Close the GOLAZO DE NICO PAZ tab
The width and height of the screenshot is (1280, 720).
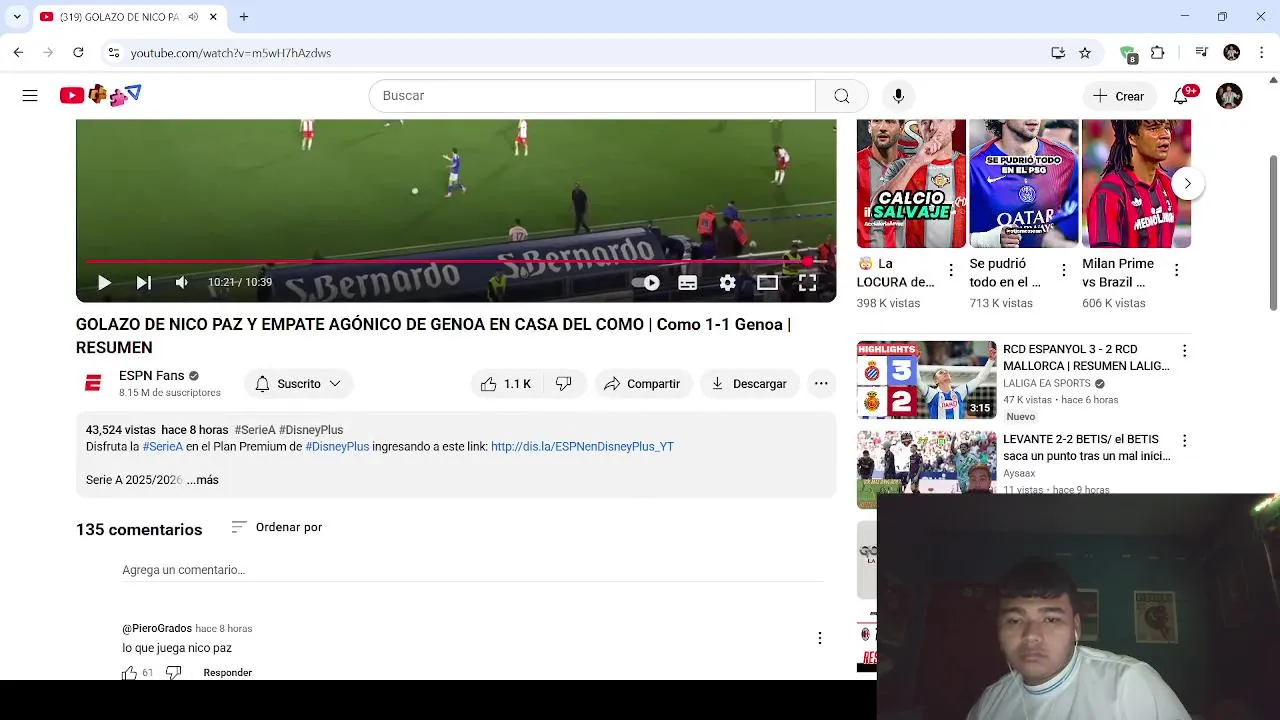tap(213, 17)
